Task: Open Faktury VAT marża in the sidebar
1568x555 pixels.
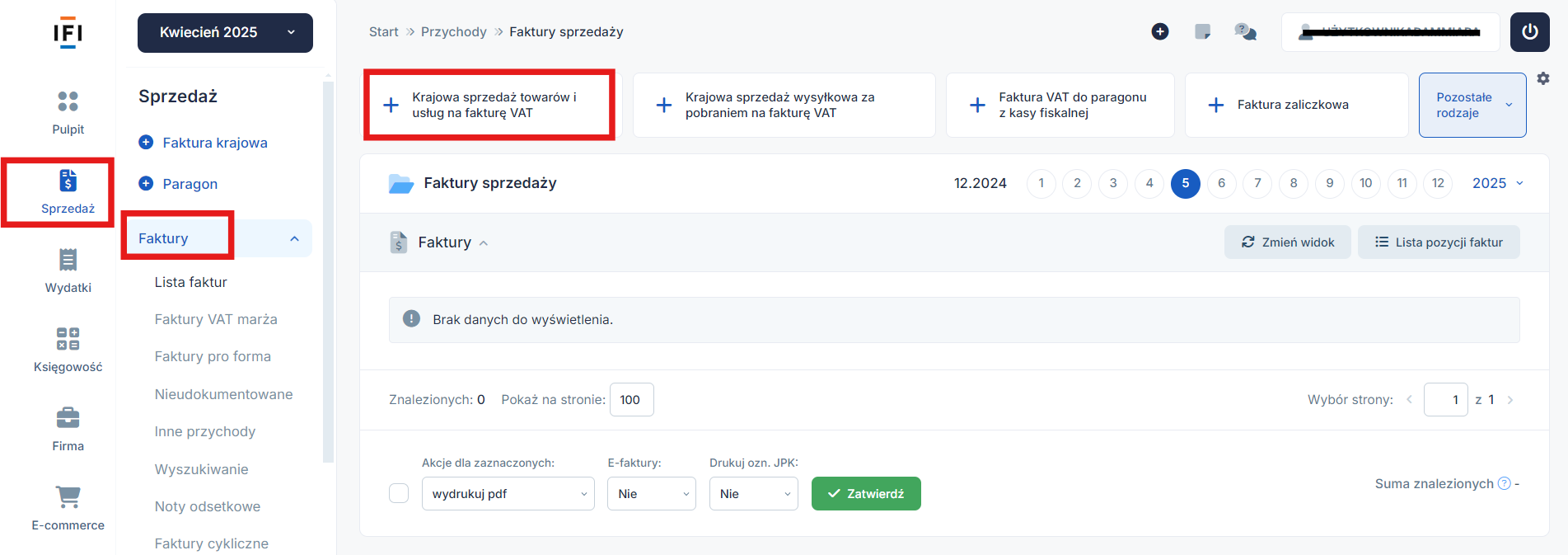Action: pos(216,319)
